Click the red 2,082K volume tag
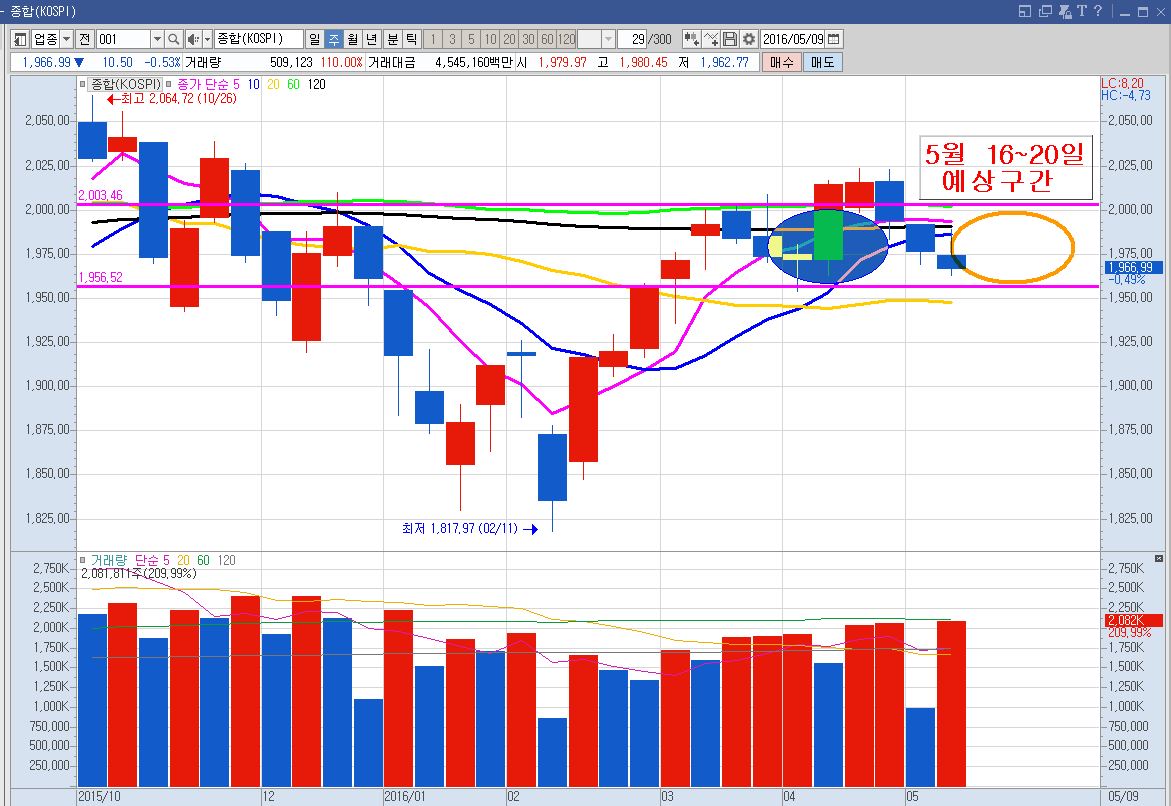Screen dimensions: 1171x806 pyautogui.click(x=1133, y=621)
